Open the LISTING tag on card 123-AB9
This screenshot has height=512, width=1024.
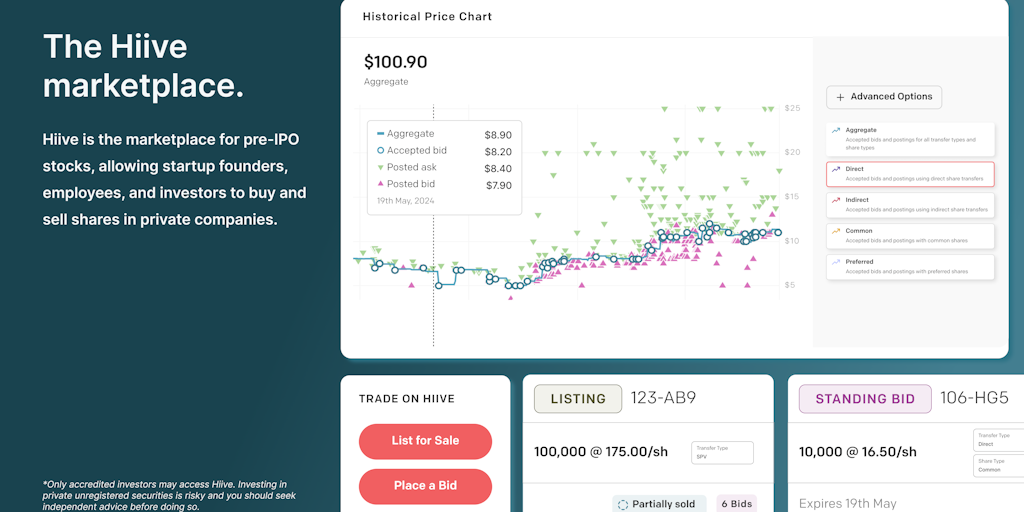[x=578, y=398]
